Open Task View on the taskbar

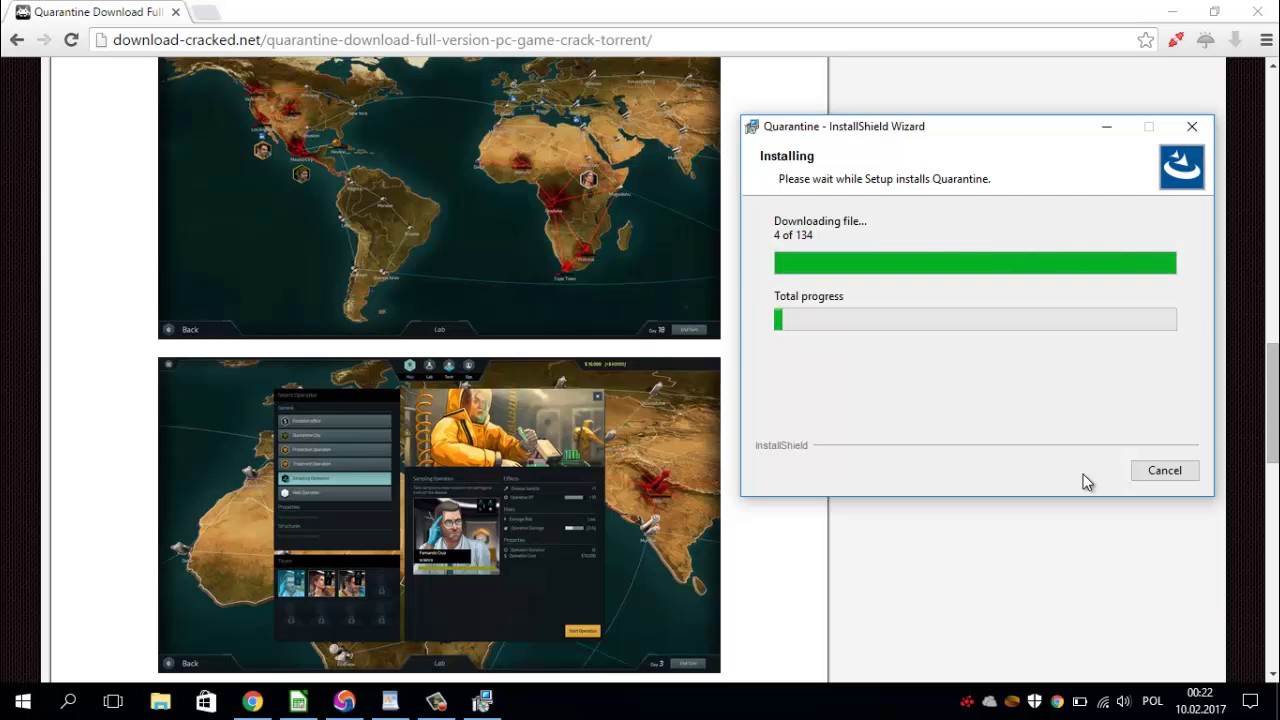click(113, 701)
